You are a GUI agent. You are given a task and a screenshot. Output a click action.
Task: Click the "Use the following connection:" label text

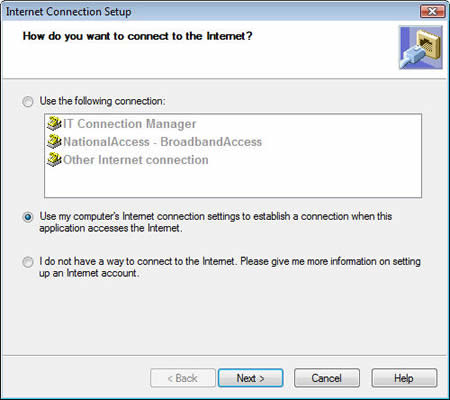click(x=102, y=101)
